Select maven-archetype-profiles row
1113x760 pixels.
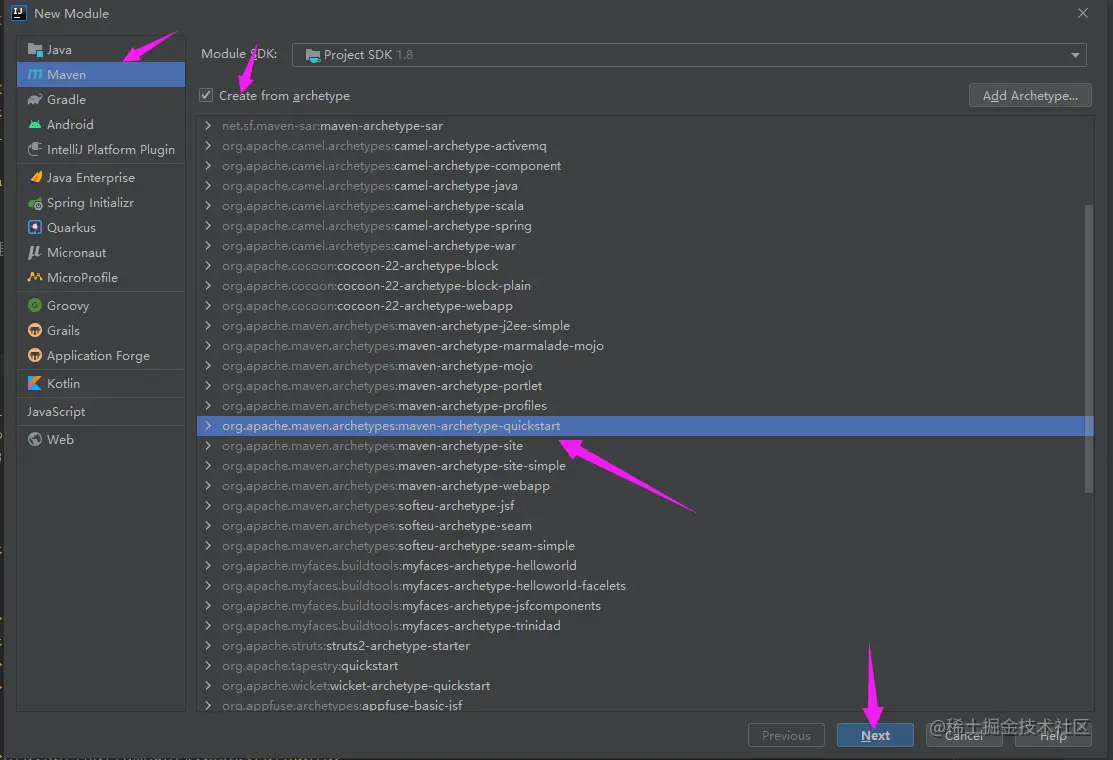point(645,406)
